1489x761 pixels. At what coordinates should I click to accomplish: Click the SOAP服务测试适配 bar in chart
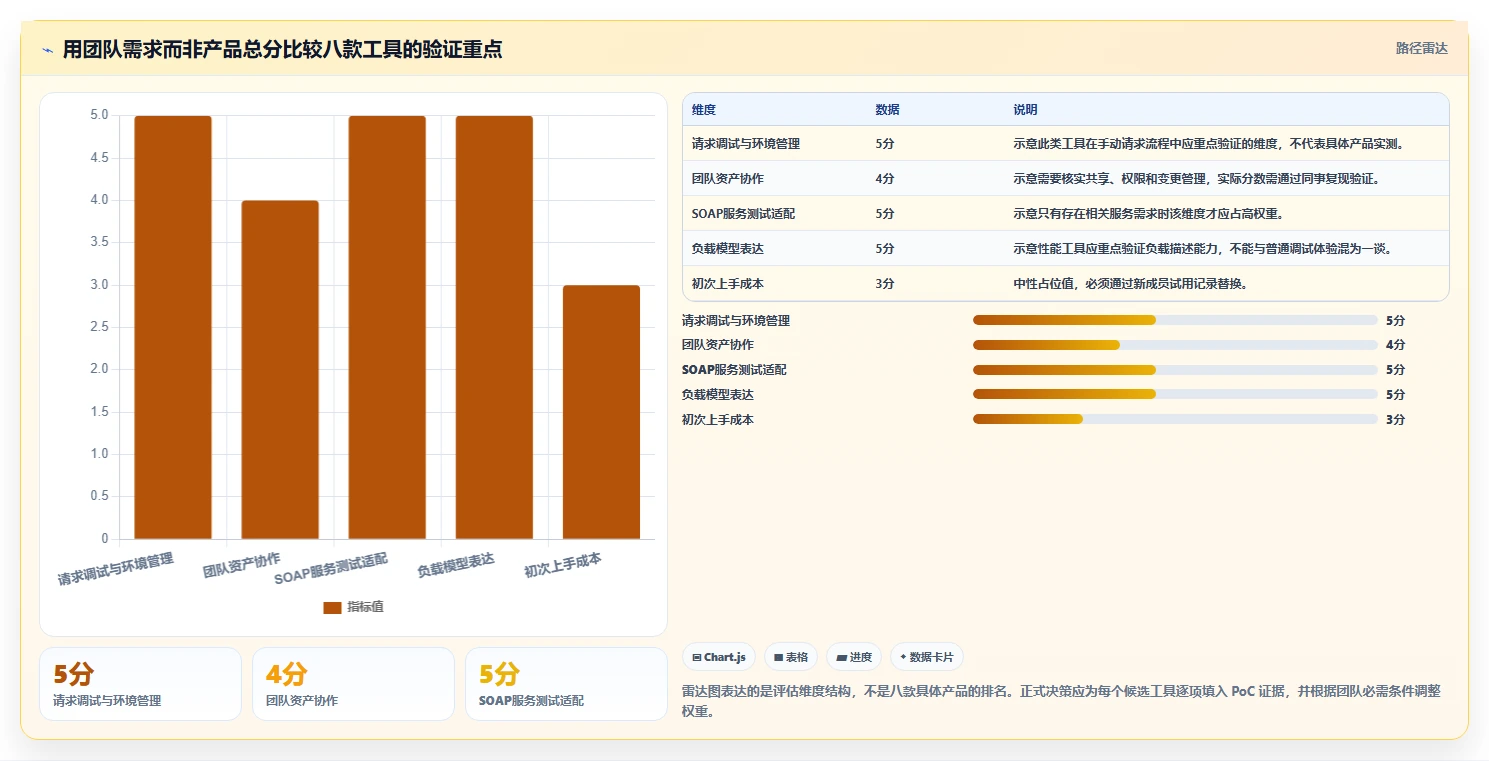click(x=387, y=327)
